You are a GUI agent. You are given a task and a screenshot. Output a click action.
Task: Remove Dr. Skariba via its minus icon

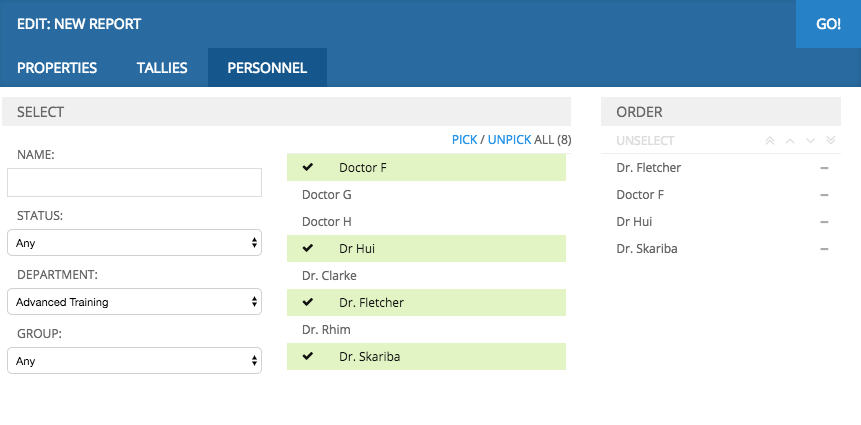(x=824, y=249)
